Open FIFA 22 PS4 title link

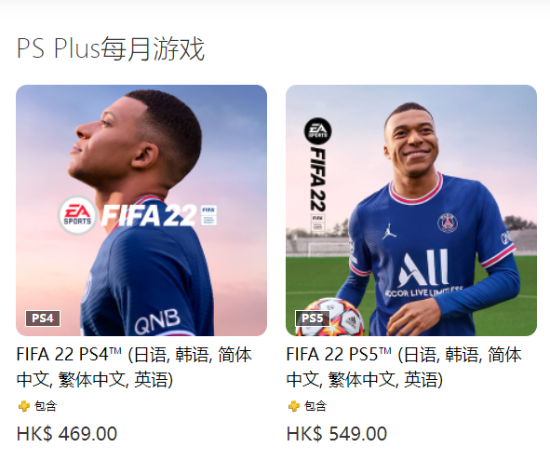pos(134,367)
